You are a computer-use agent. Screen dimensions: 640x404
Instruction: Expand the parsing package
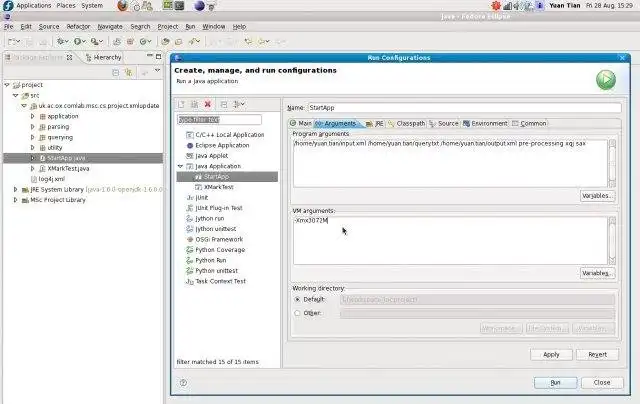pyautogui.click(x=32, y=127)
